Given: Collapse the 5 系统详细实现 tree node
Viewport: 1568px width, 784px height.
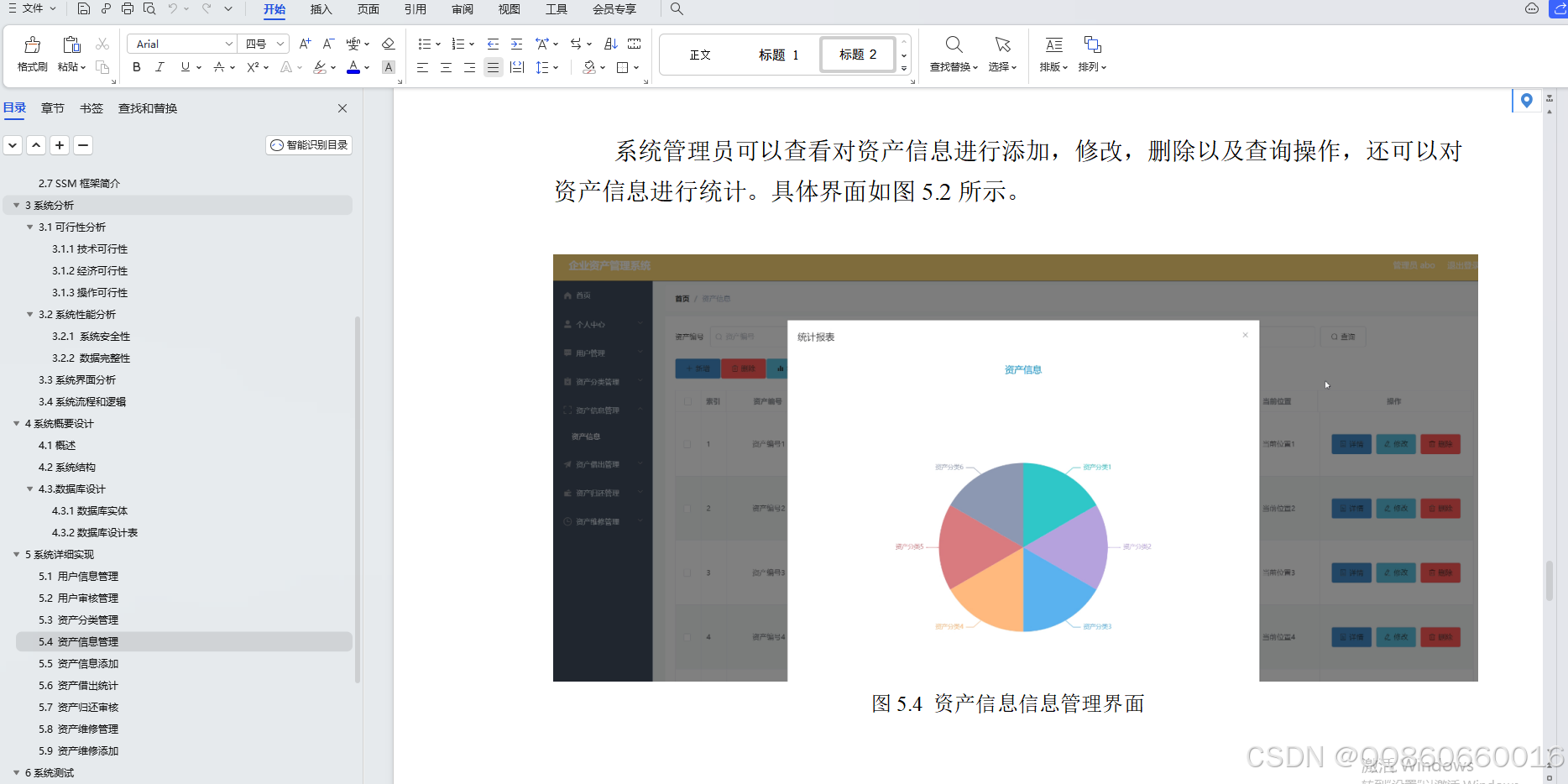Looking at the screenshot, I should click(x=16, y=554).
